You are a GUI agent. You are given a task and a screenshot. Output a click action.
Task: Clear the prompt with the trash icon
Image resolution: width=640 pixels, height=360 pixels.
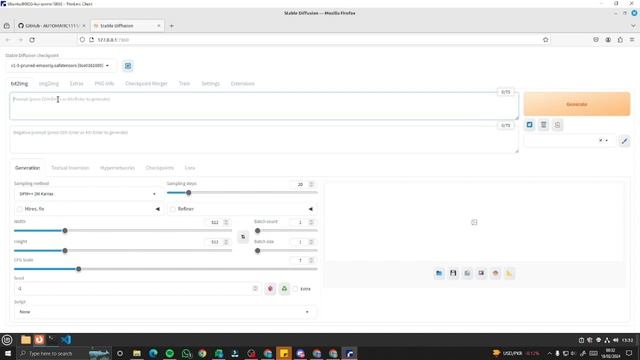tap(543, 125)
